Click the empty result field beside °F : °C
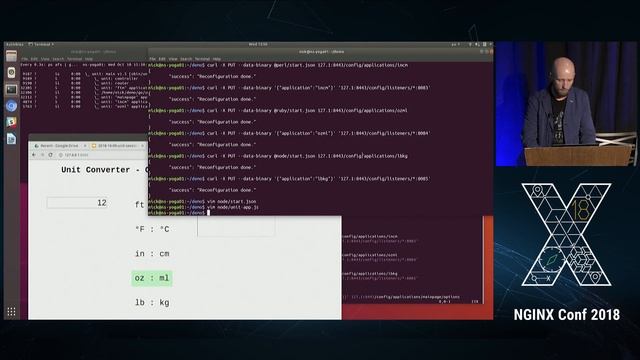The image size is (640, 360). pyautogui.click(x=236, y=227)
